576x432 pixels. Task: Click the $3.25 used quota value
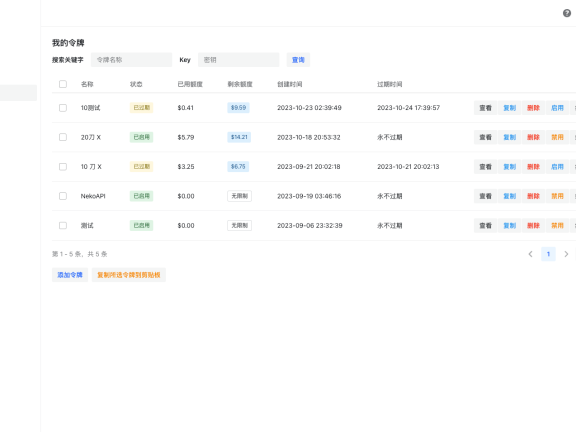[x=186, y=167]
